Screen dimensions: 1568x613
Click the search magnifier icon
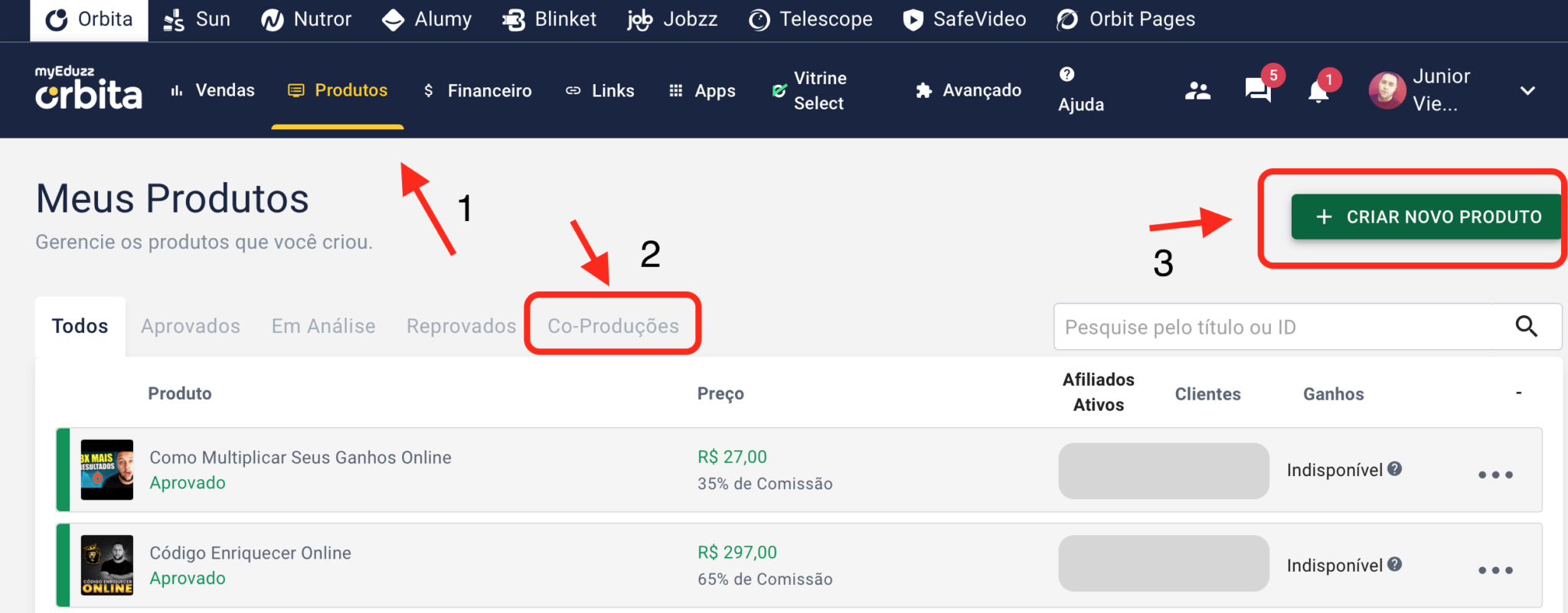tap(1527, 327)
